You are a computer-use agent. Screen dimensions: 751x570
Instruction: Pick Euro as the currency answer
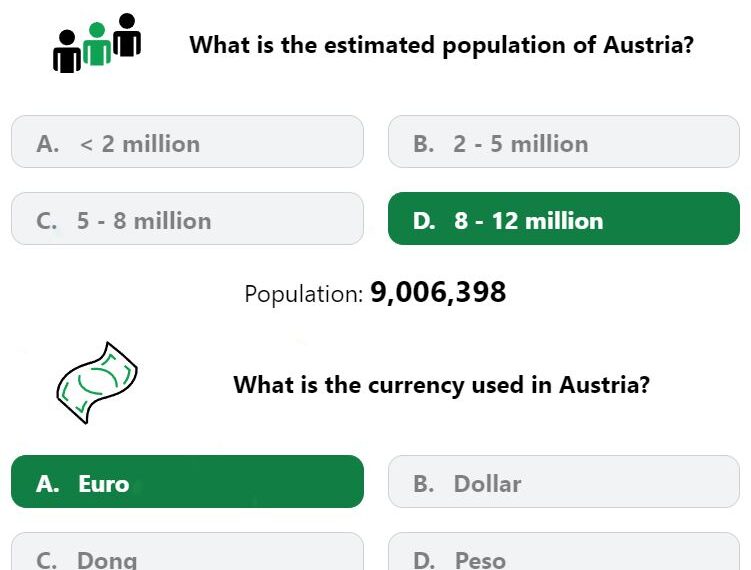coord(187,482)
